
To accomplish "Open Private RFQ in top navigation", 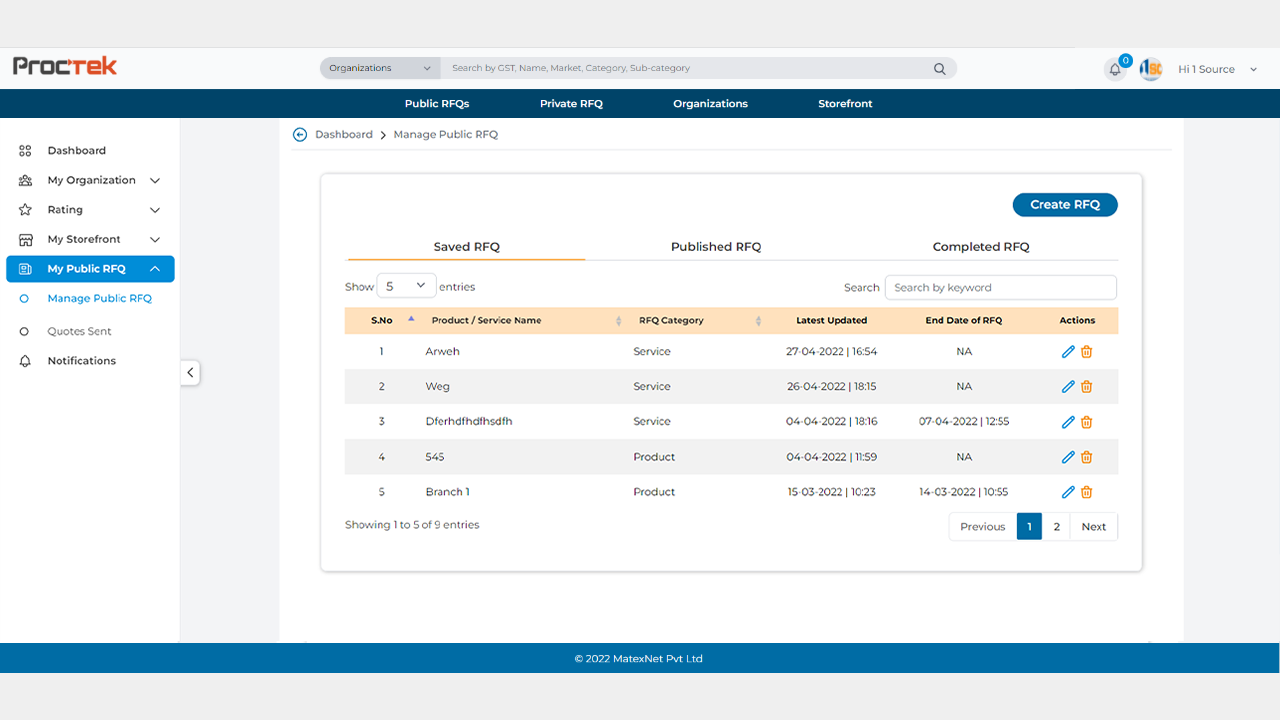I will (571, 104).
